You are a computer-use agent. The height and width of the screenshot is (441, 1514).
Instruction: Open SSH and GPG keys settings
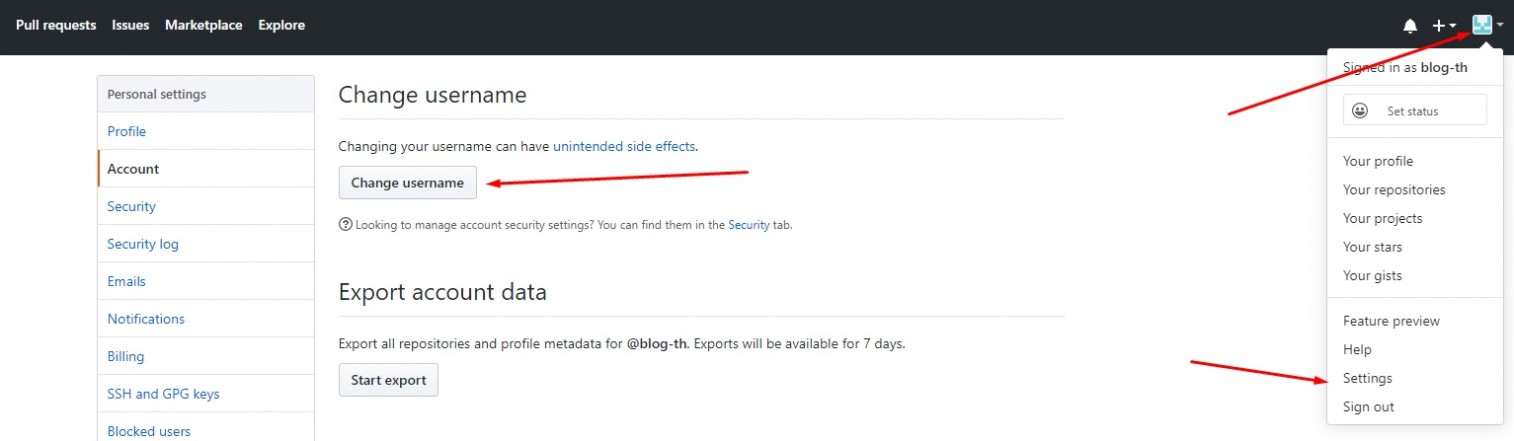pyautogui.click(x=206, y=394)
